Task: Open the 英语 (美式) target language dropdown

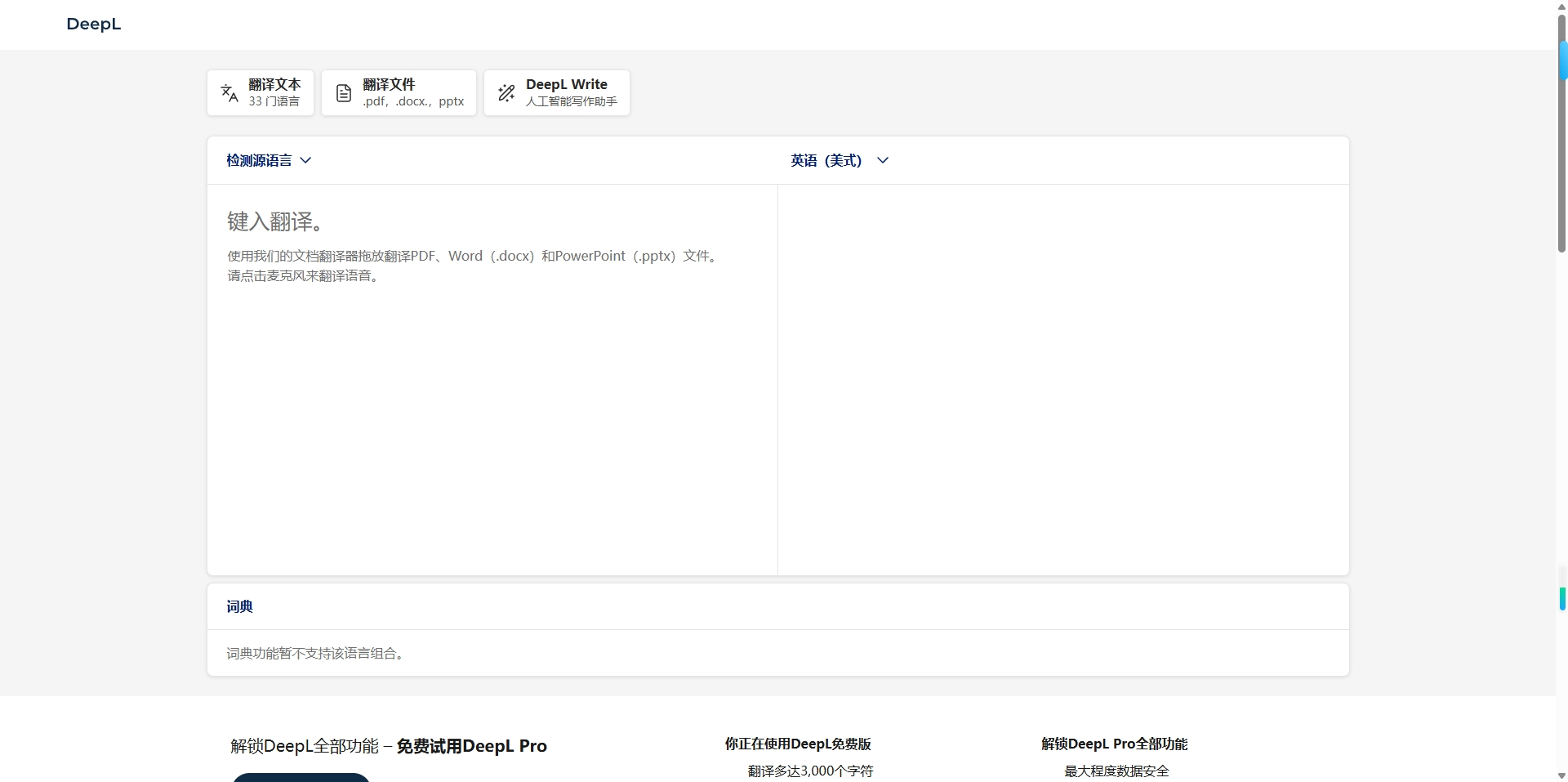Action: coord(840,160)
